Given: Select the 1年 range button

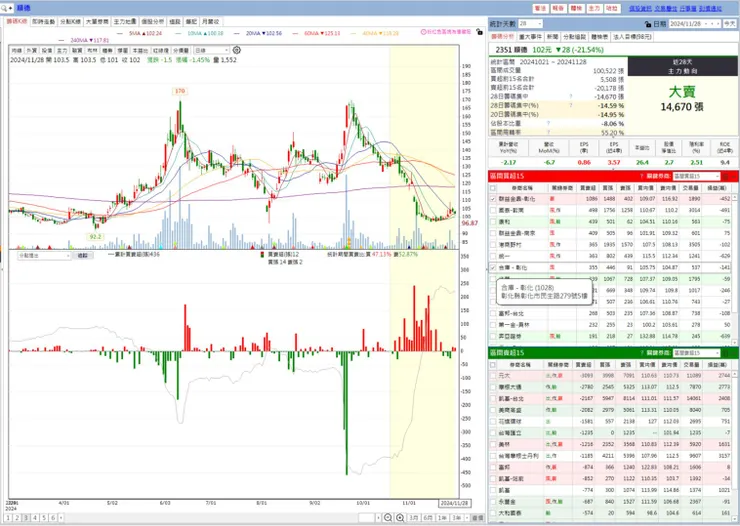Looking at the screenshot, I should (x=442, y=518).
